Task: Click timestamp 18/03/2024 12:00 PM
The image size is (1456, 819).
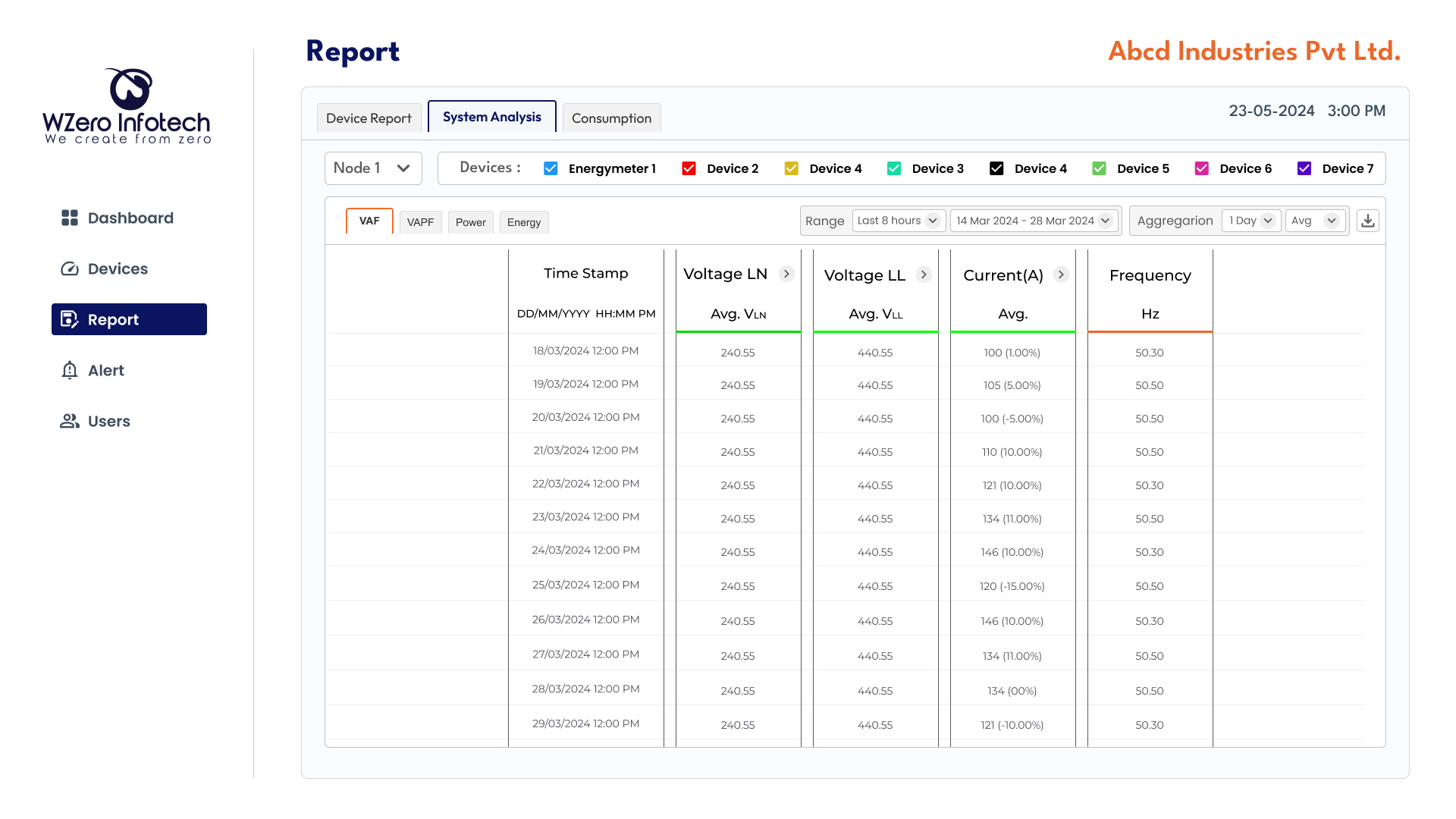Action: pyautogui.click(x=585, y=351)
